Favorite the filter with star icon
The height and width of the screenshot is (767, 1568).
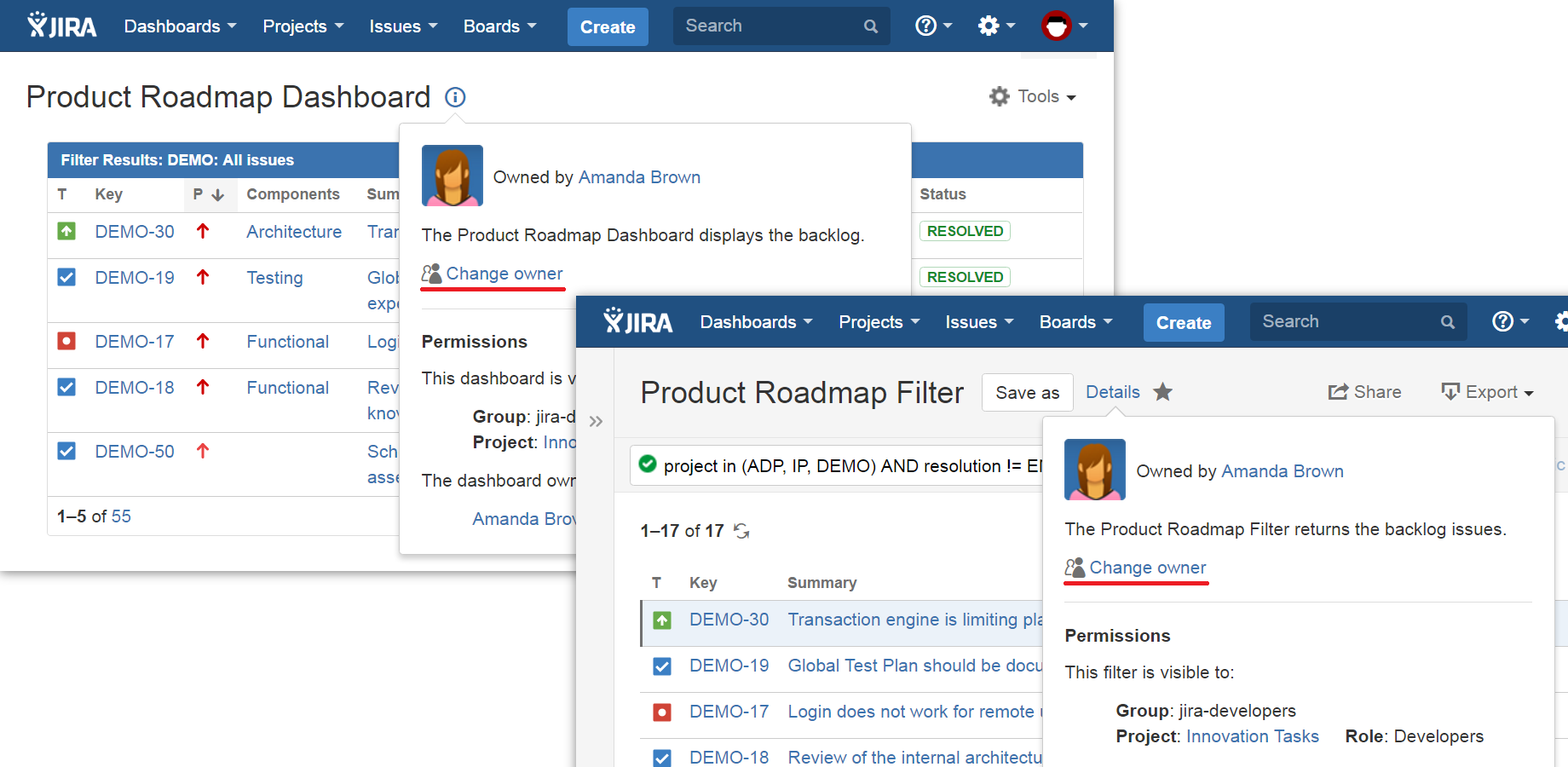1162,392
